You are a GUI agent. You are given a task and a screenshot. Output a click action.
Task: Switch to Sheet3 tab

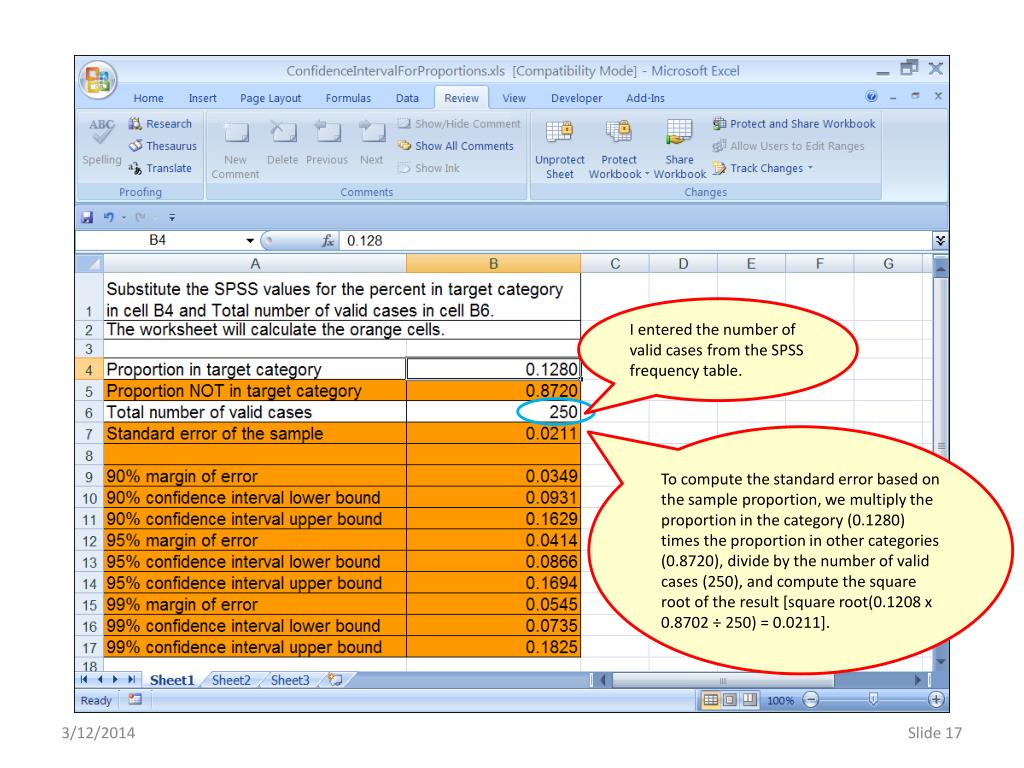coord(290,680)
